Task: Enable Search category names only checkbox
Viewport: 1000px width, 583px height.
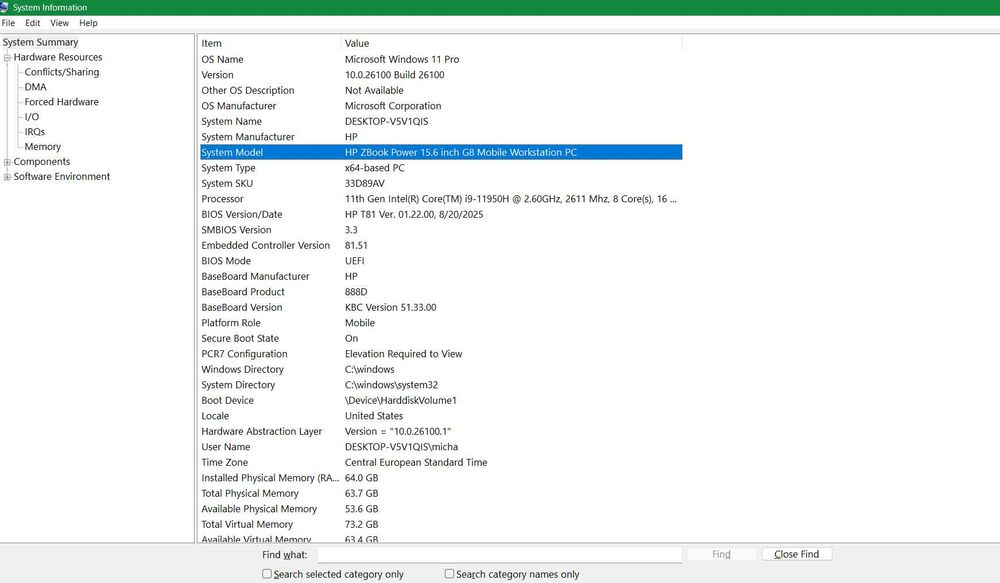Action: [449, 574]
